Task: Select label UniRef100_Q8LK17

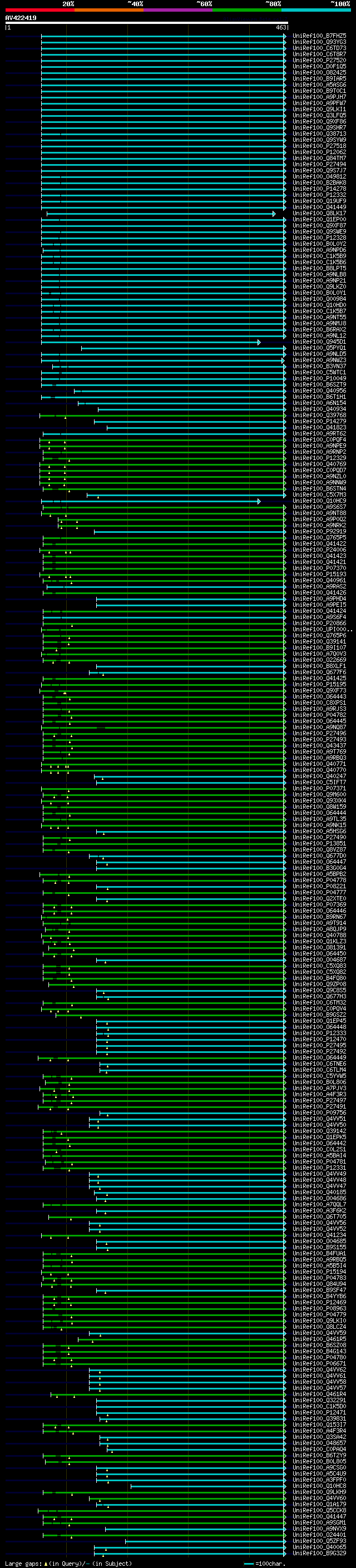Action: [319, 213]
